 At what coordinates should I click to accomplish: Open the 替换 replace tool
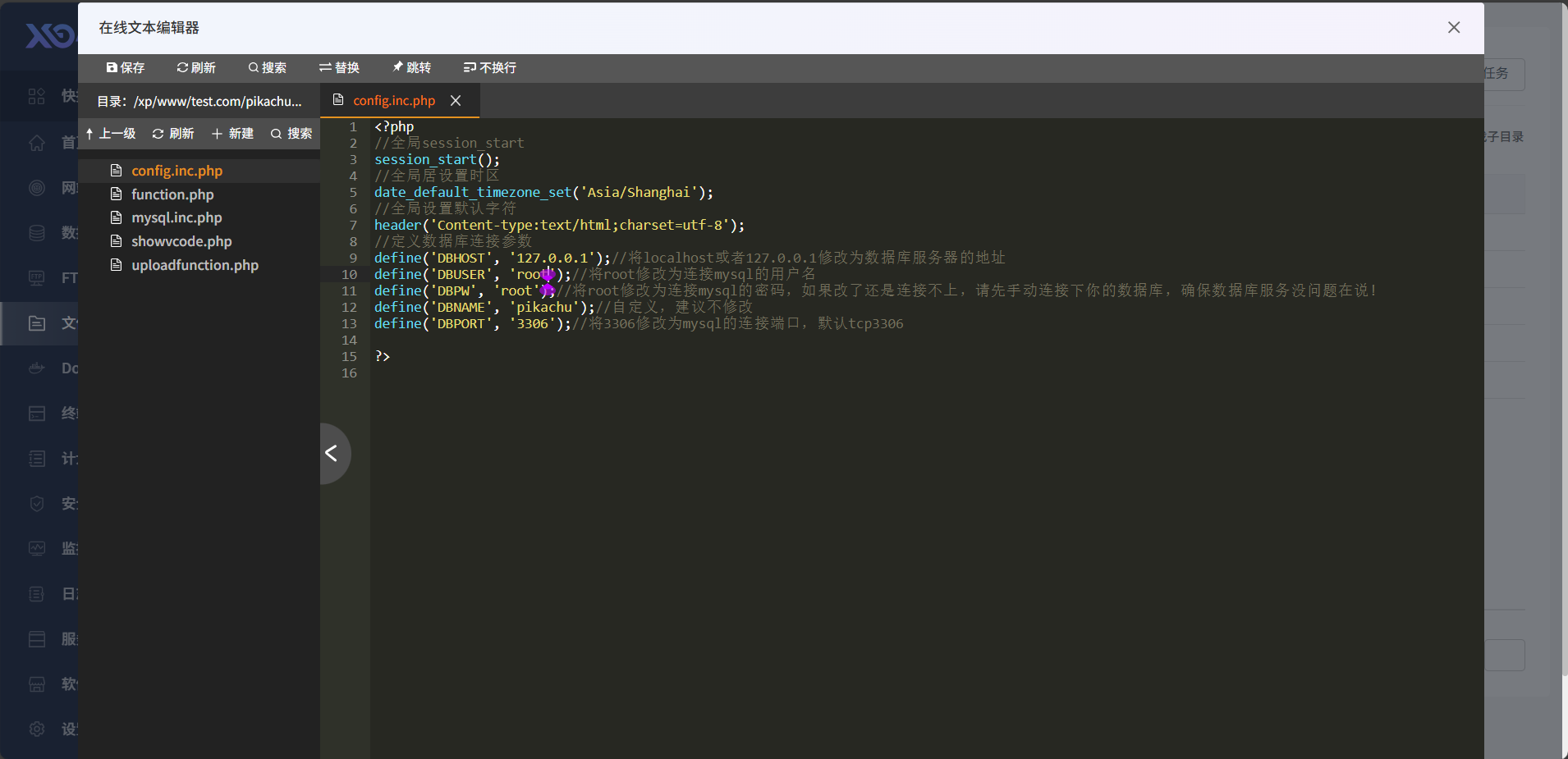[x=339, y=67]
